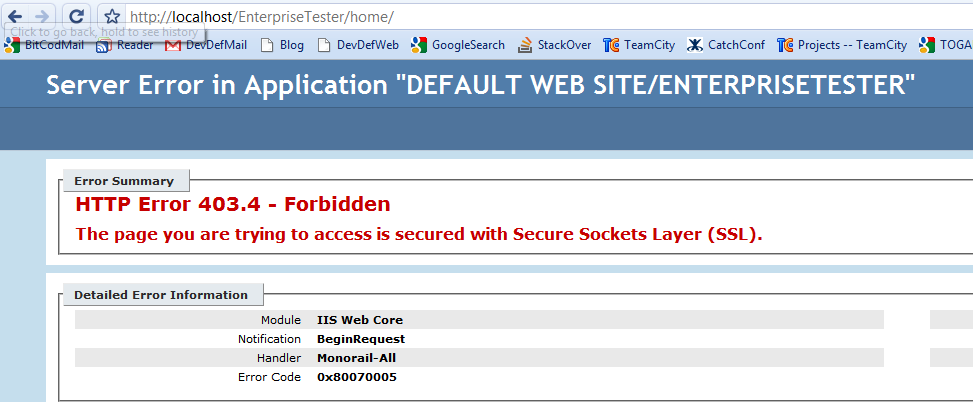This screenshot has width=974, height=402.
Task: Open the Projects -- TeamCity bookmark
Action: click(x=843, y=45)
